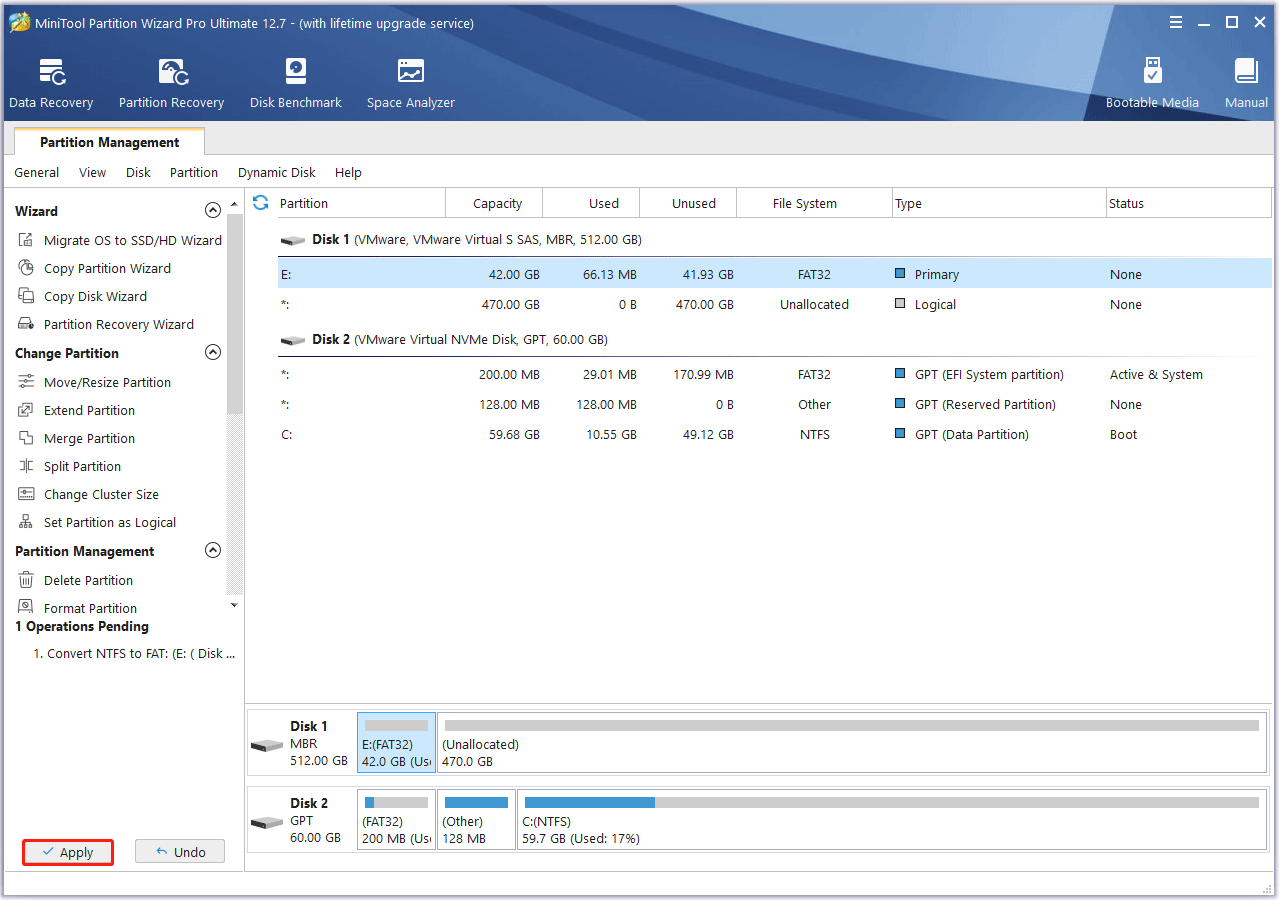
Task: Select Unallocated 470.0 GB block in disk map
Action: point(851,743)
